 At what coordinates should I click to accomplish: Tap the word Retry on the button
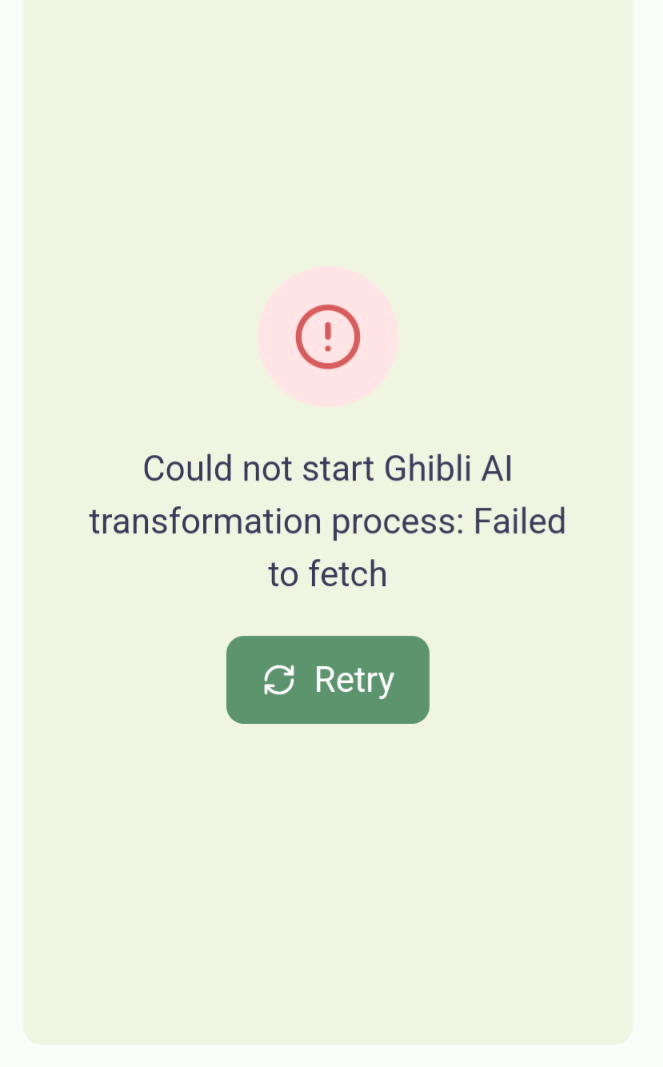[354, 681]
